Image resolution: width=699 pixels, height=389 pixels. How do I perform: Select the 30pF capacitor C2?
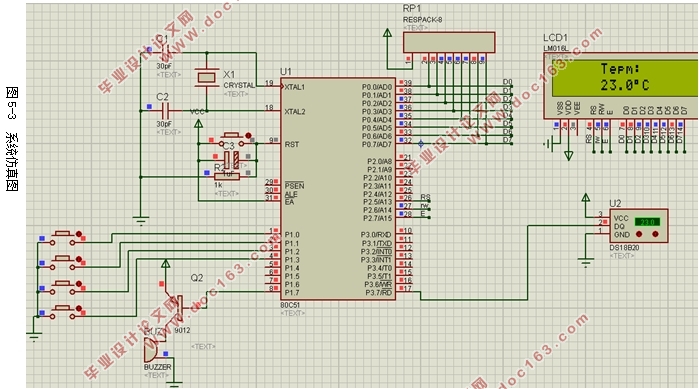click(165, 111)
